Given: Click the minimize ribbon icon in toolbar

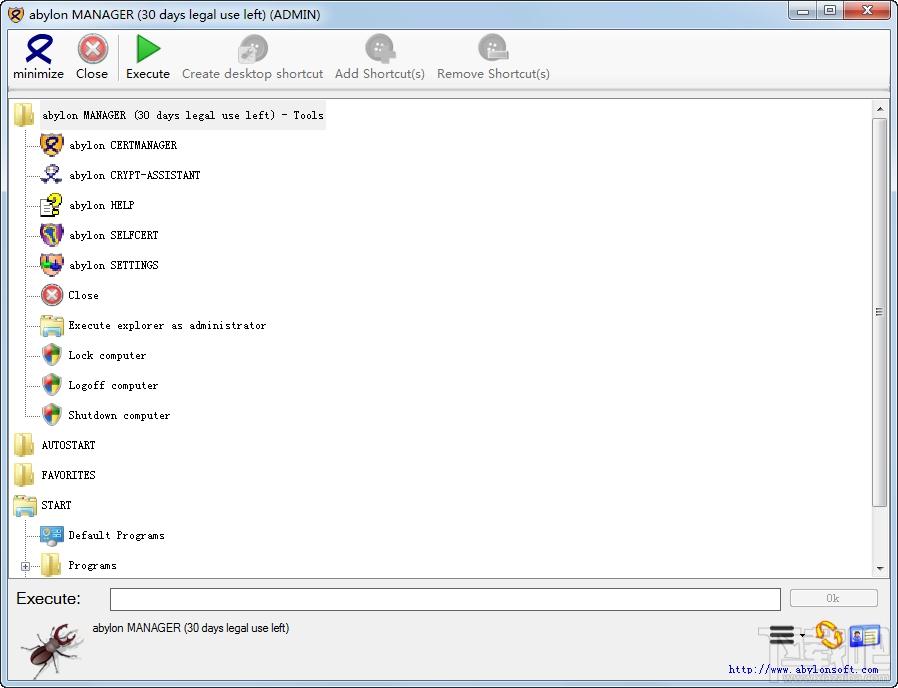Looking at the screenshot, I should 38,49.
